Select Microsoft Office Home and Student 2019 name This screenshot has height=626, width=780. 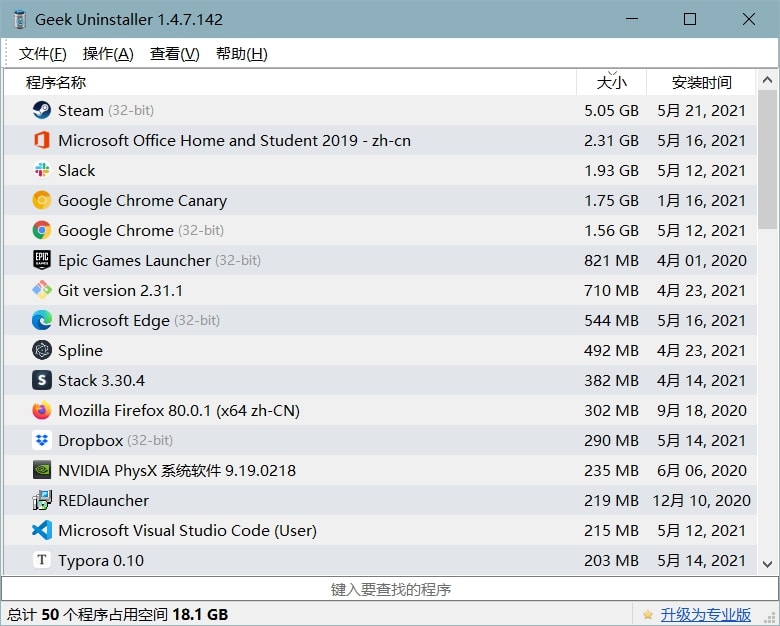point(234,140)
